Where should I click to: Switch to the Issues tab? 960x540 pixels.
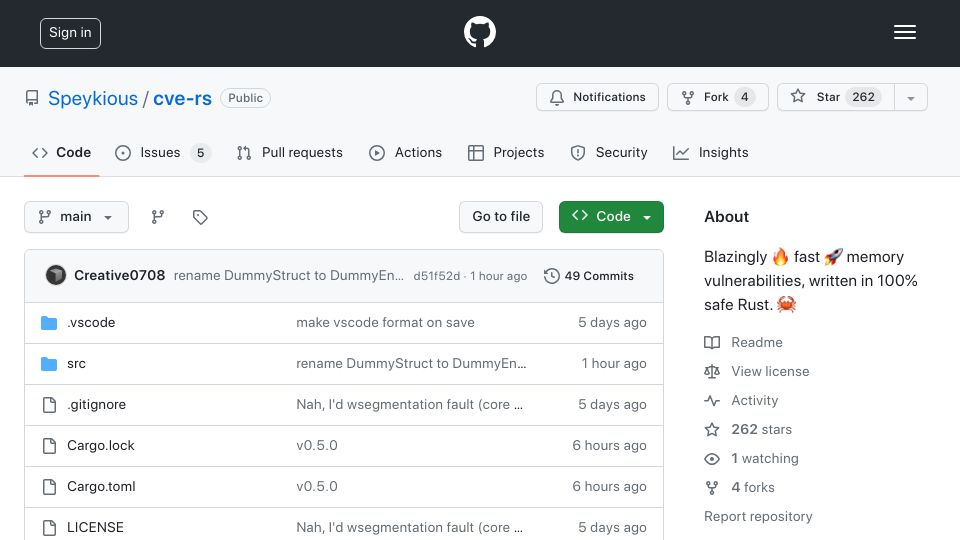[x=162, y=152]
